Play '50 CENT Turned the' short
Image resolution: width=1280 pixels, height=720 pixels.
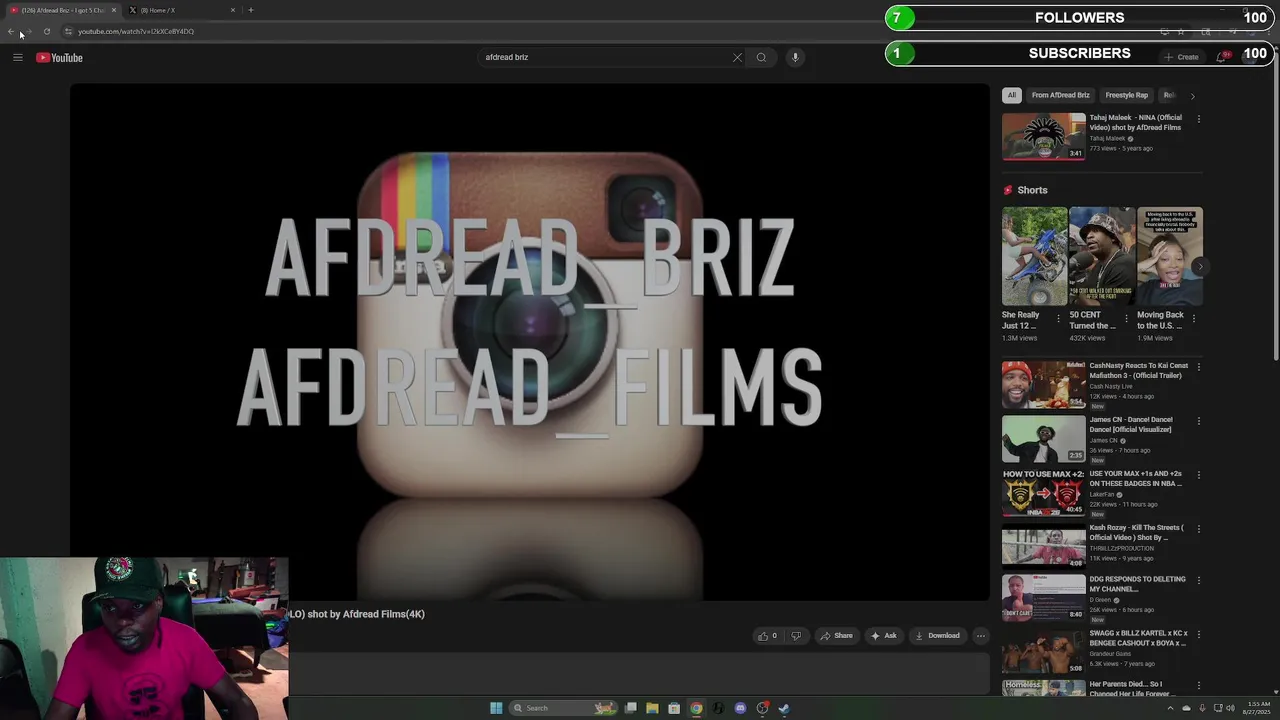pyautogui.click(x=1102, y=256)
